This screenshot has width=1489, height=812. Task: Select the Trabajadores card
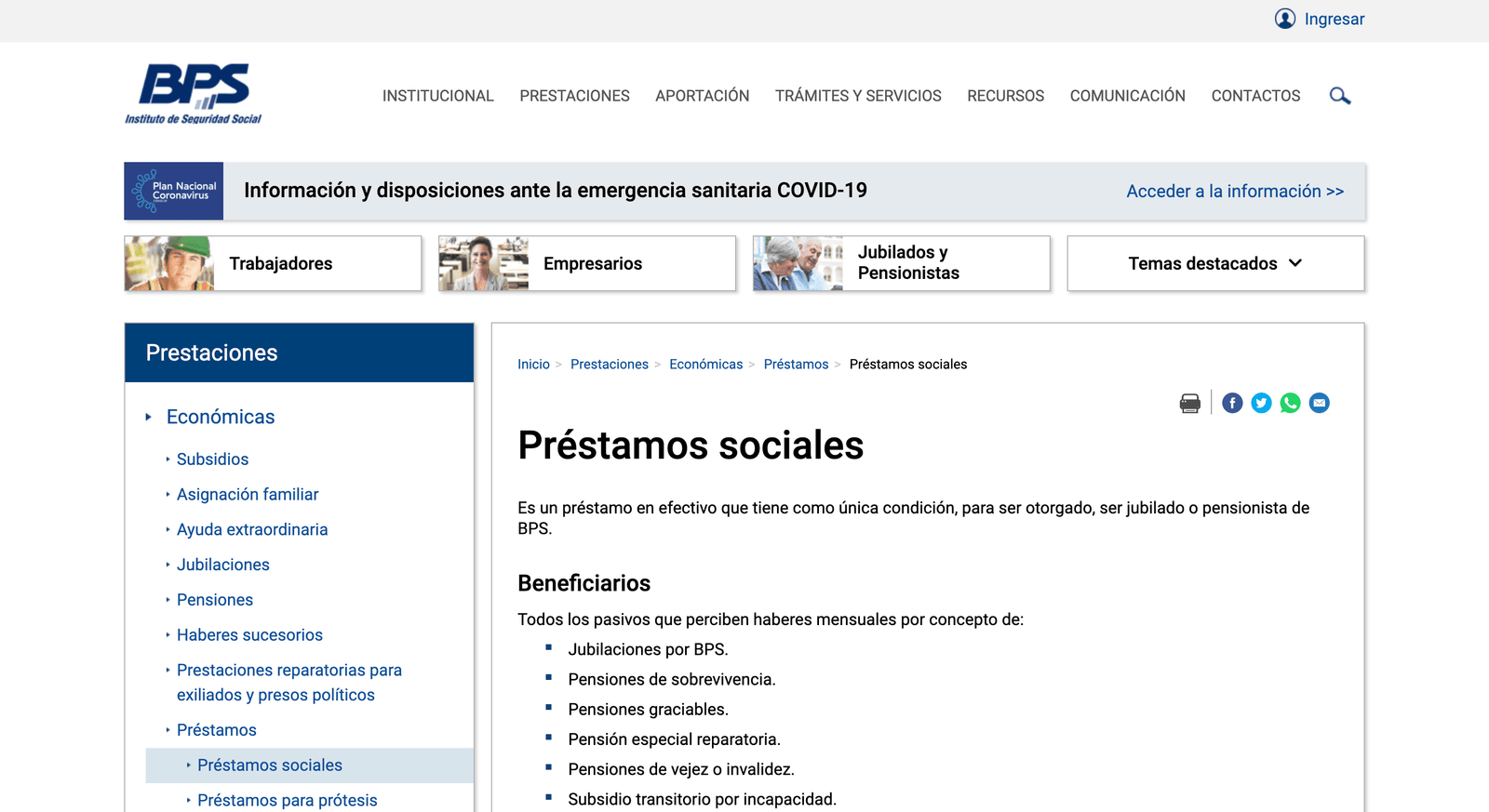click(273, 263)
